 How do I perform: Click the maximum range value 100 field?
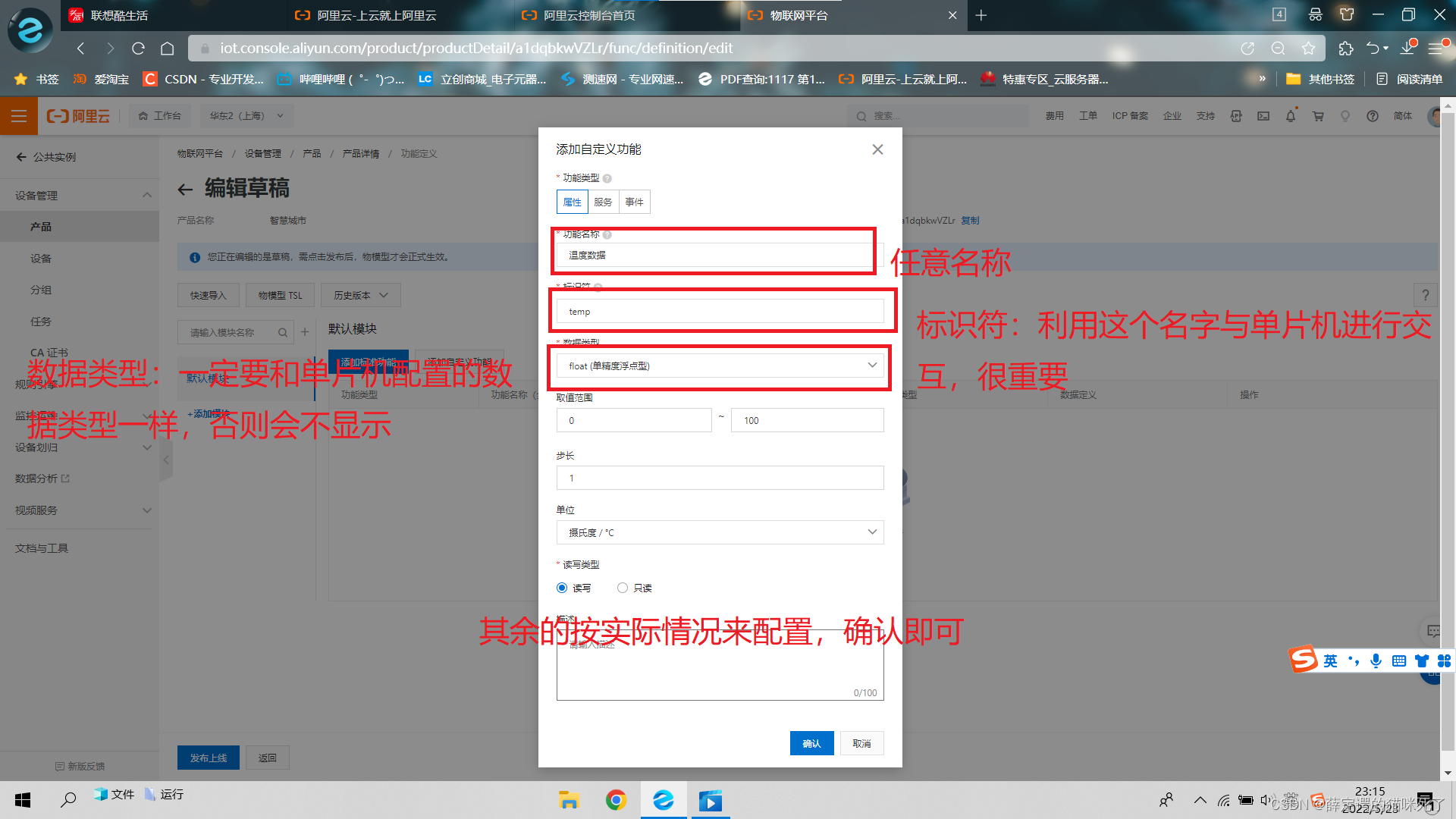click(x=807, y=420)
